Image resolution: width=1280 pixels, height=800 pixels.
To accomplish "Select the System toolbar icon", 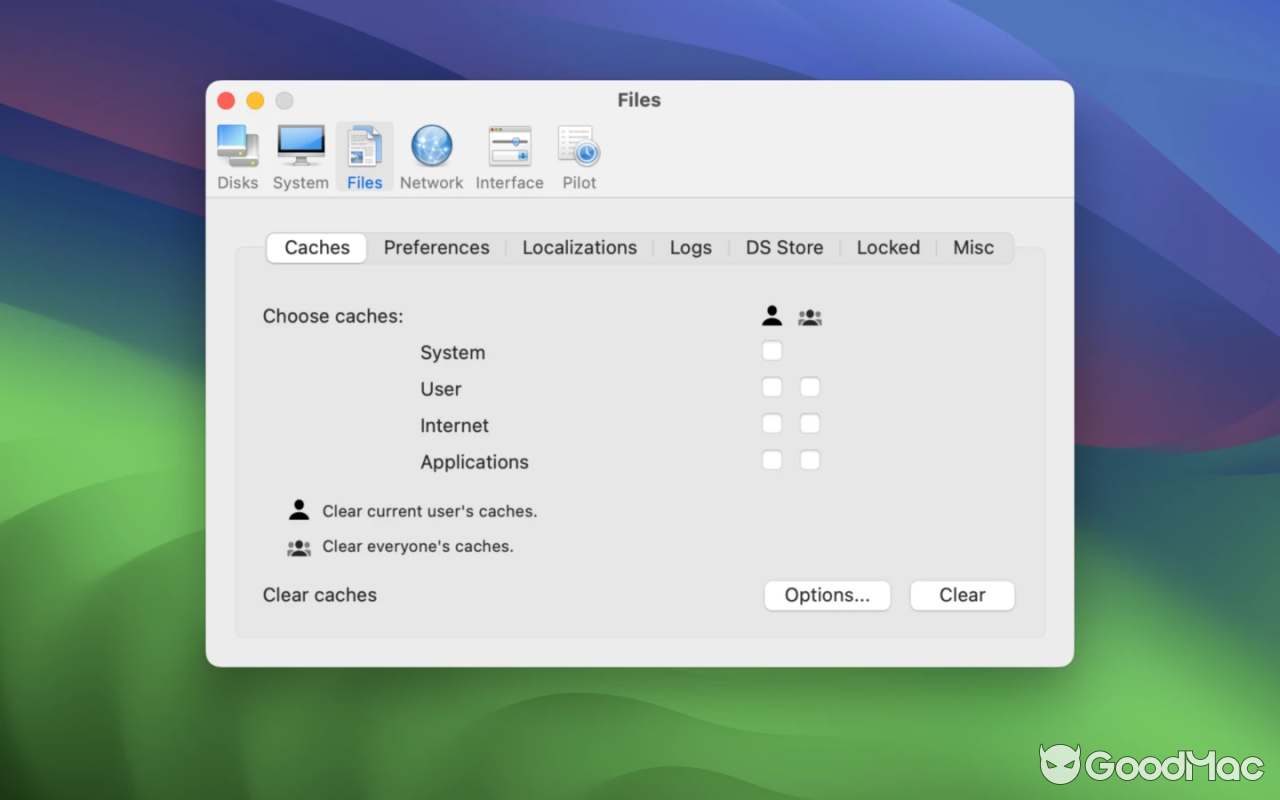I will coord(300,155).
